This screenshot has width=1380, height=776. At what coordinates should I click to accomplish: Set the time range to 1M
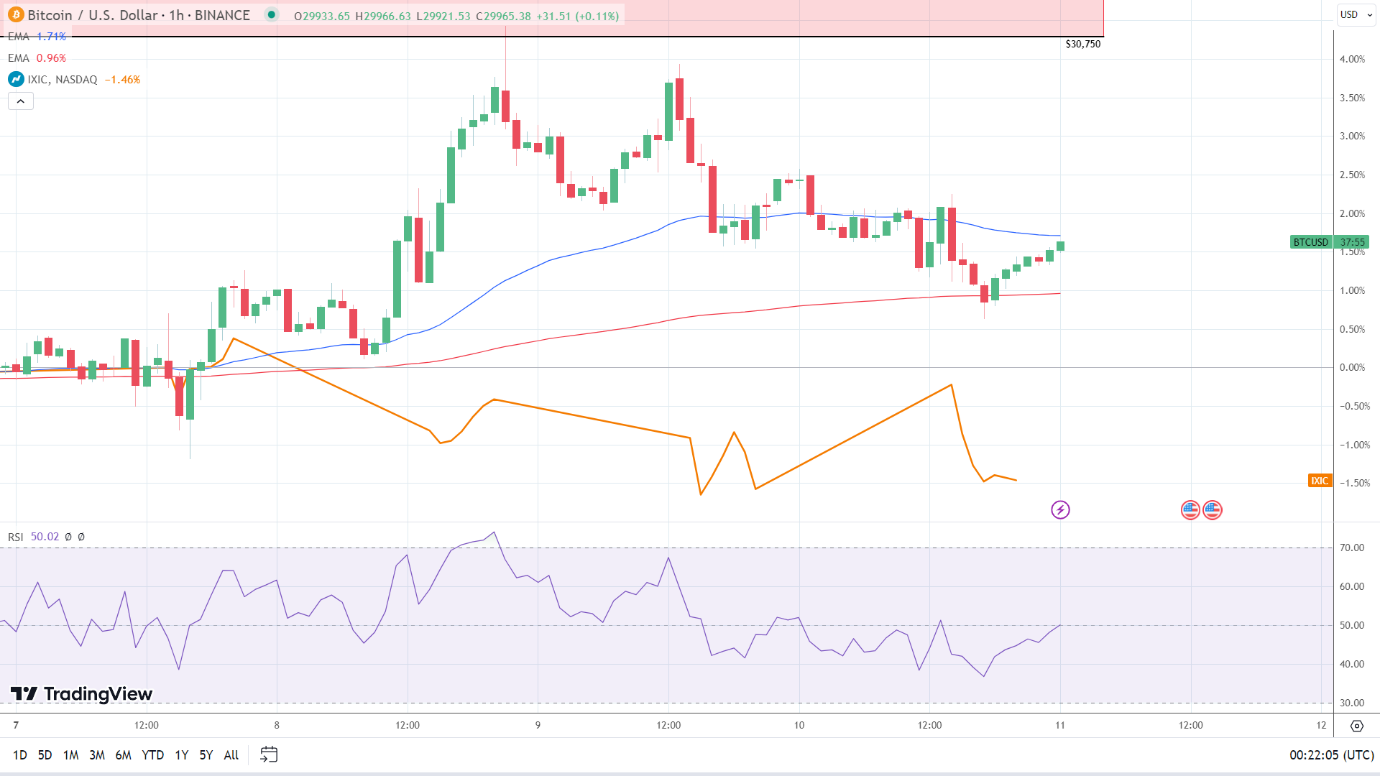[x=71, y=755]
